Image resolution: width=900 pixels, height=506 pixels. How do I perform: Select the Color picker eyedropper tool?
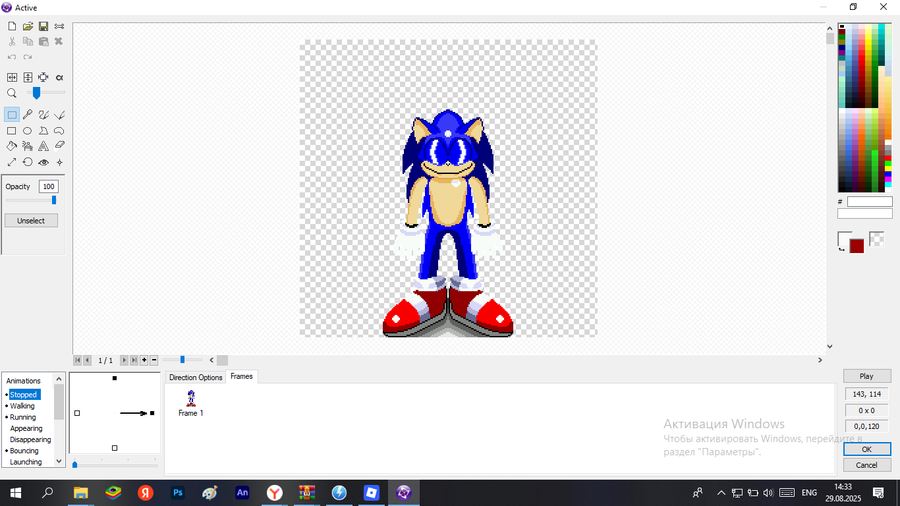click(28, 115)
